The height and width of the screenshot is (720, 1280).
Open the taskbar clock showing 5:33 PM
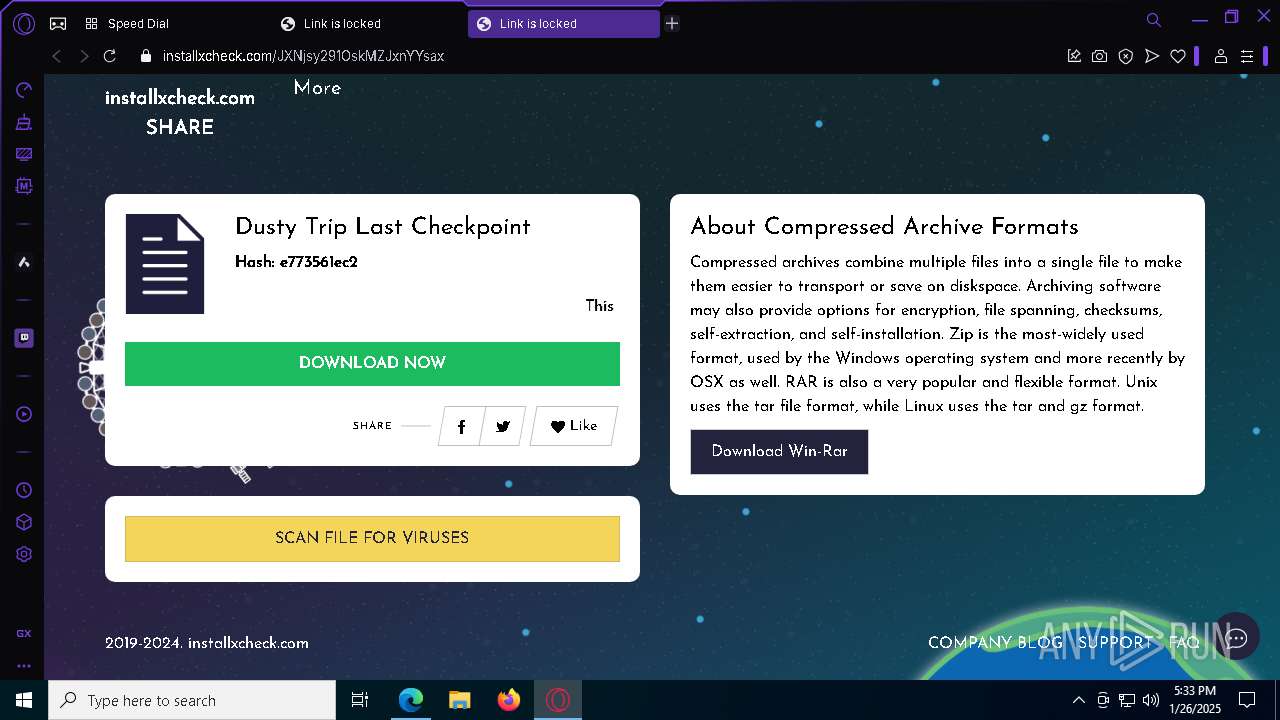(1195, 700)
